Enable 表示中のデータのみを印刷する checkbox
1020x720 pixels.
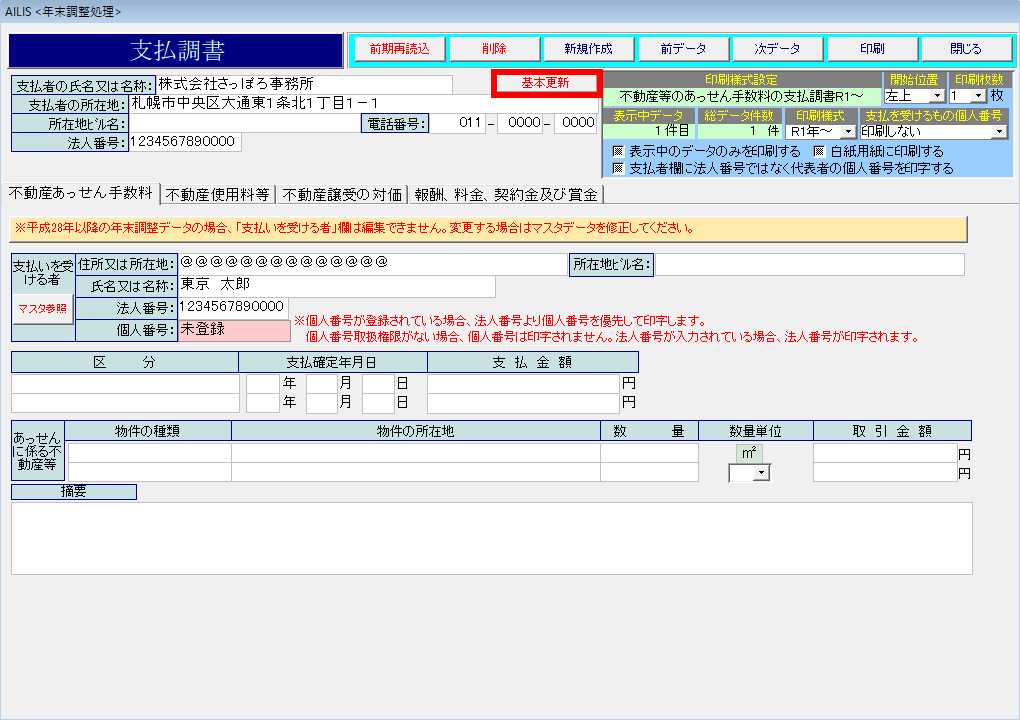[x=618, y=151]
